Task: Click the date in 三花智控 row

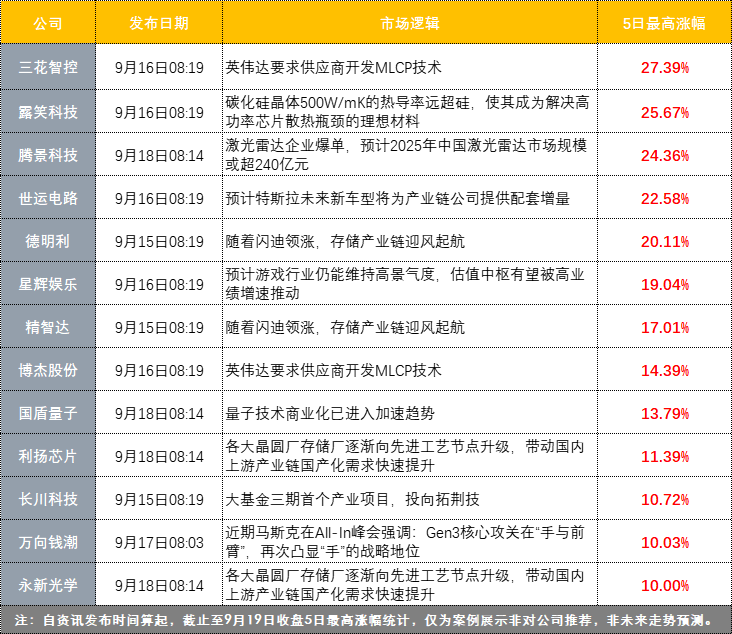Action: pyautogui.click(x=159, y=68)
